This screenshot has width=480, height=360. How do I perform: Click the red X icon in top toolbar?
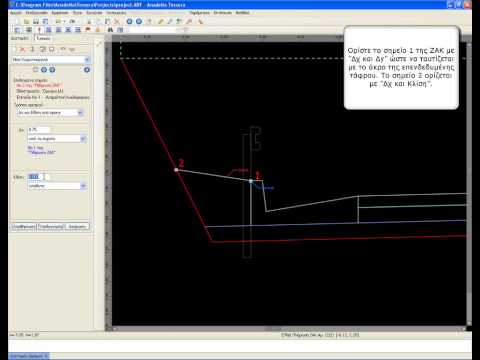click(117, 21)
